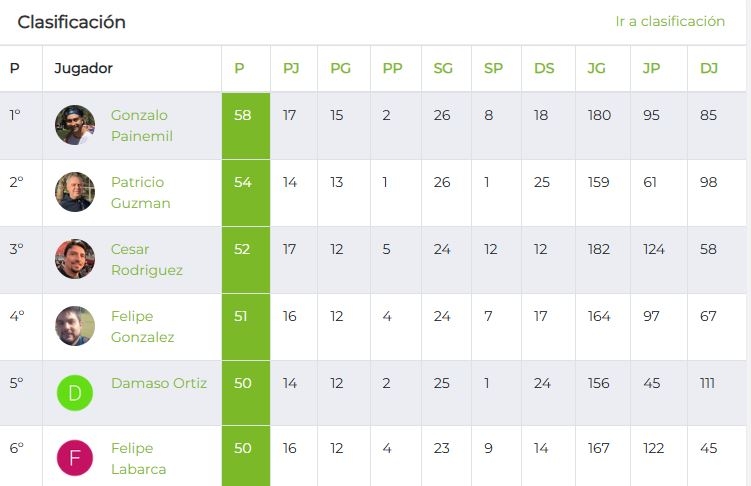Visit Cesar Rodriguez player page
751x486 pixels.
click(147, 260)
